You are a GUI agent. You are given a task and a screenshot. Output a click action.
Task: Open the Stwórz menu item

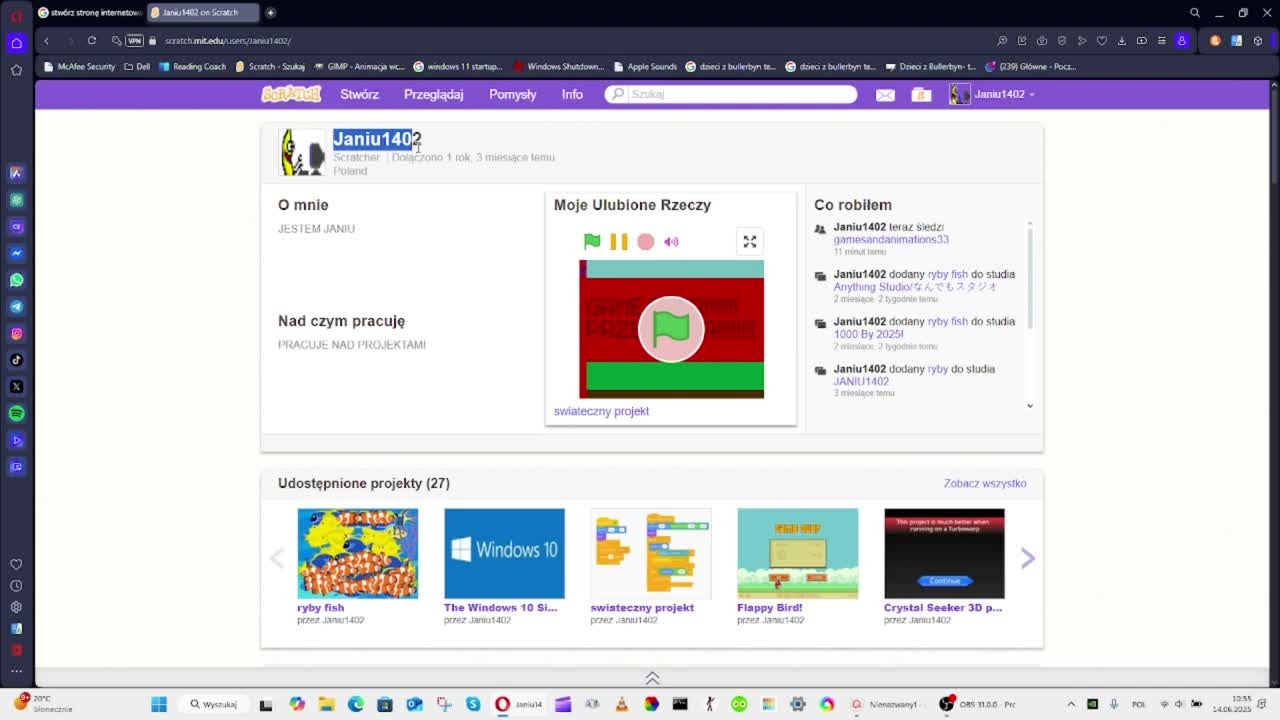(x=359, y=94)
